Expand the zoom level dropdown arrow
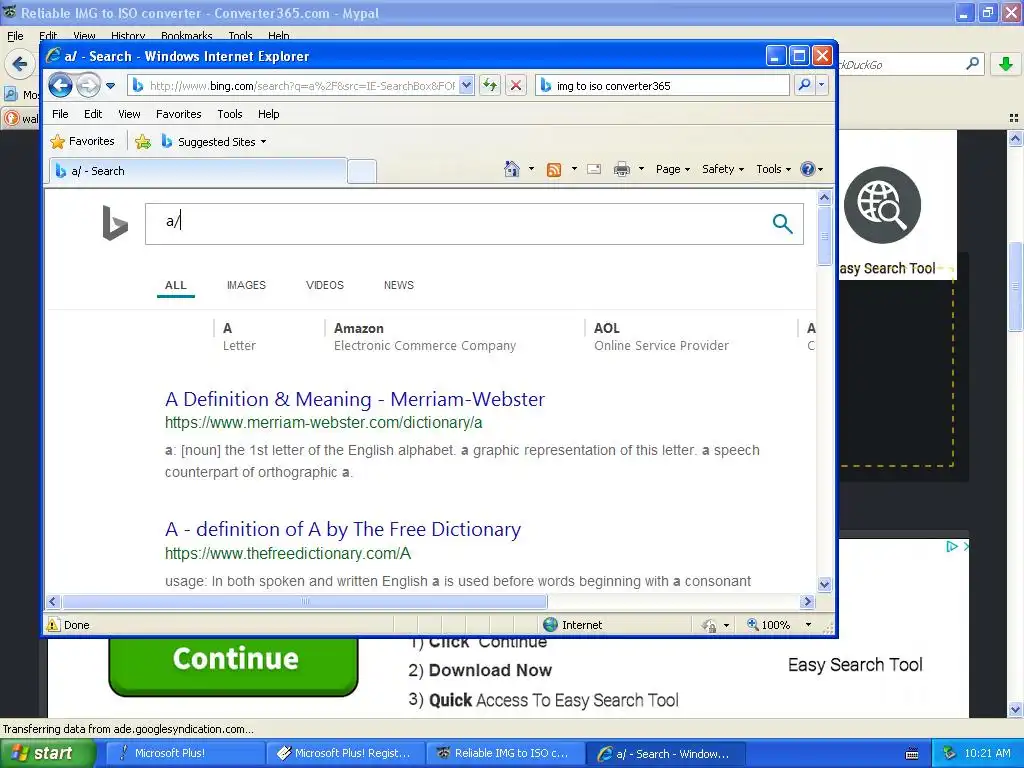 coord(808,625)
